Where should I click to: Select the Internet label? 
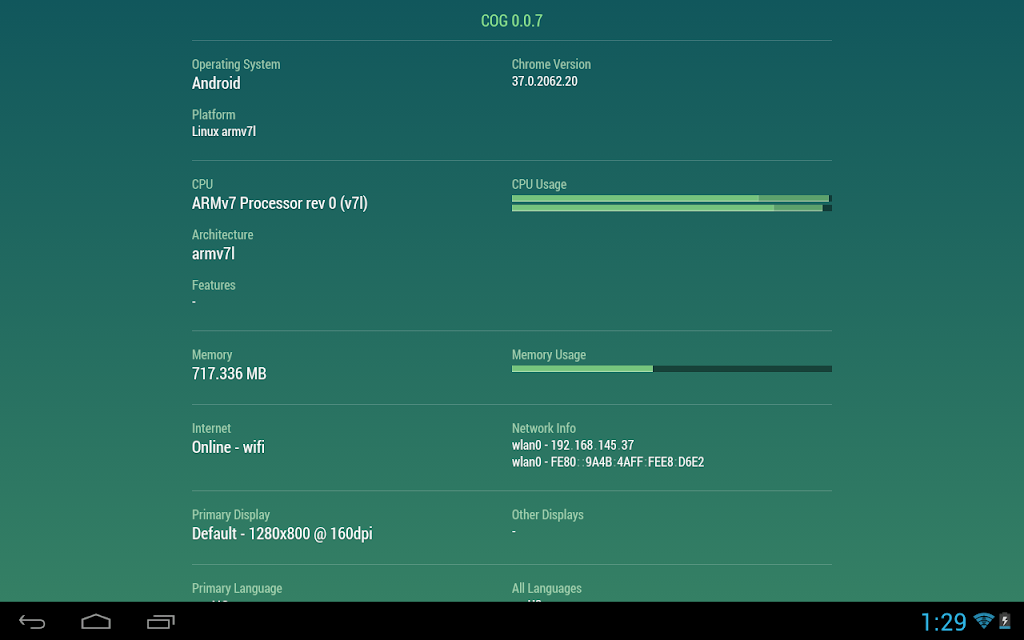[x=212, y=428]
